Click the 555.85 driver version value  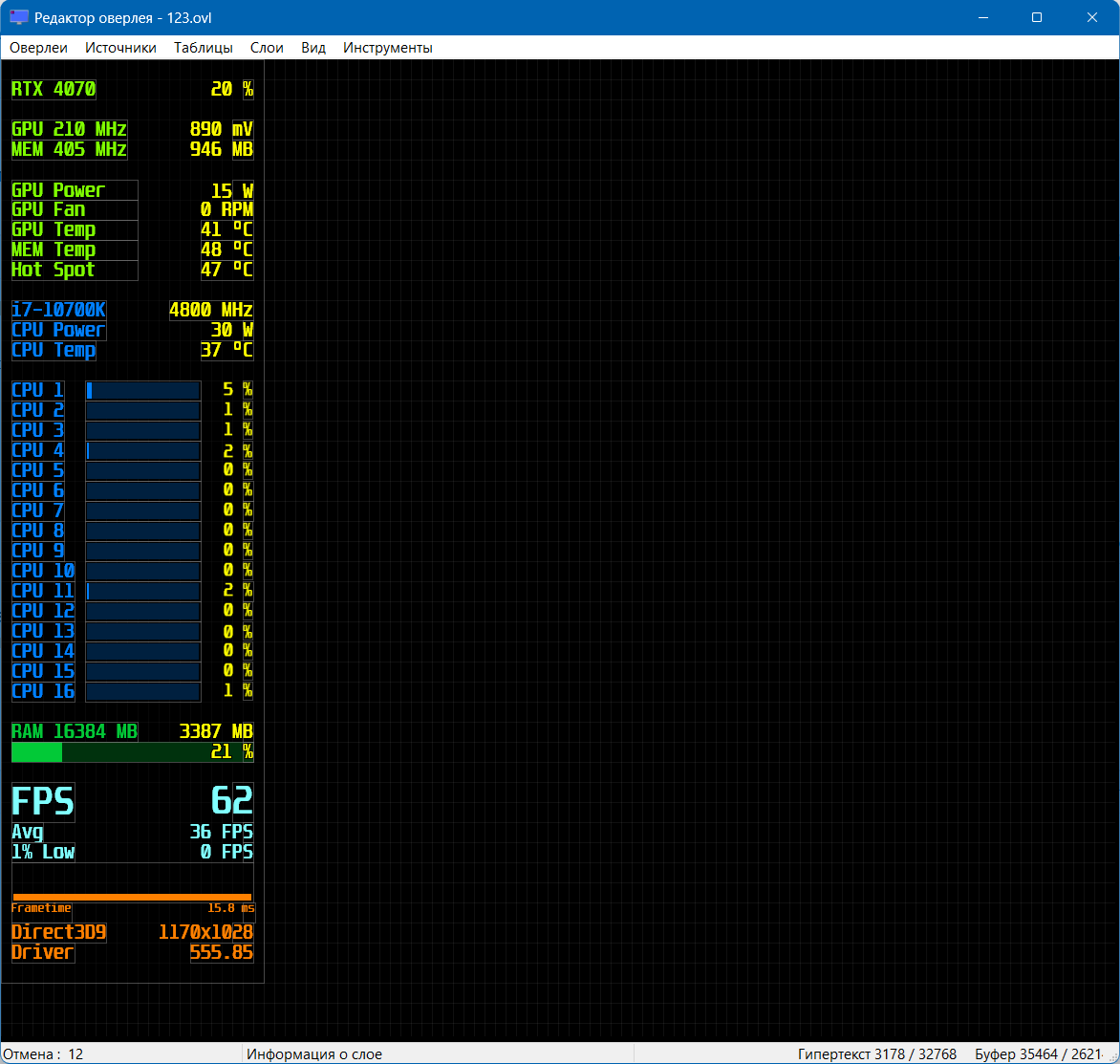(222, 952)
